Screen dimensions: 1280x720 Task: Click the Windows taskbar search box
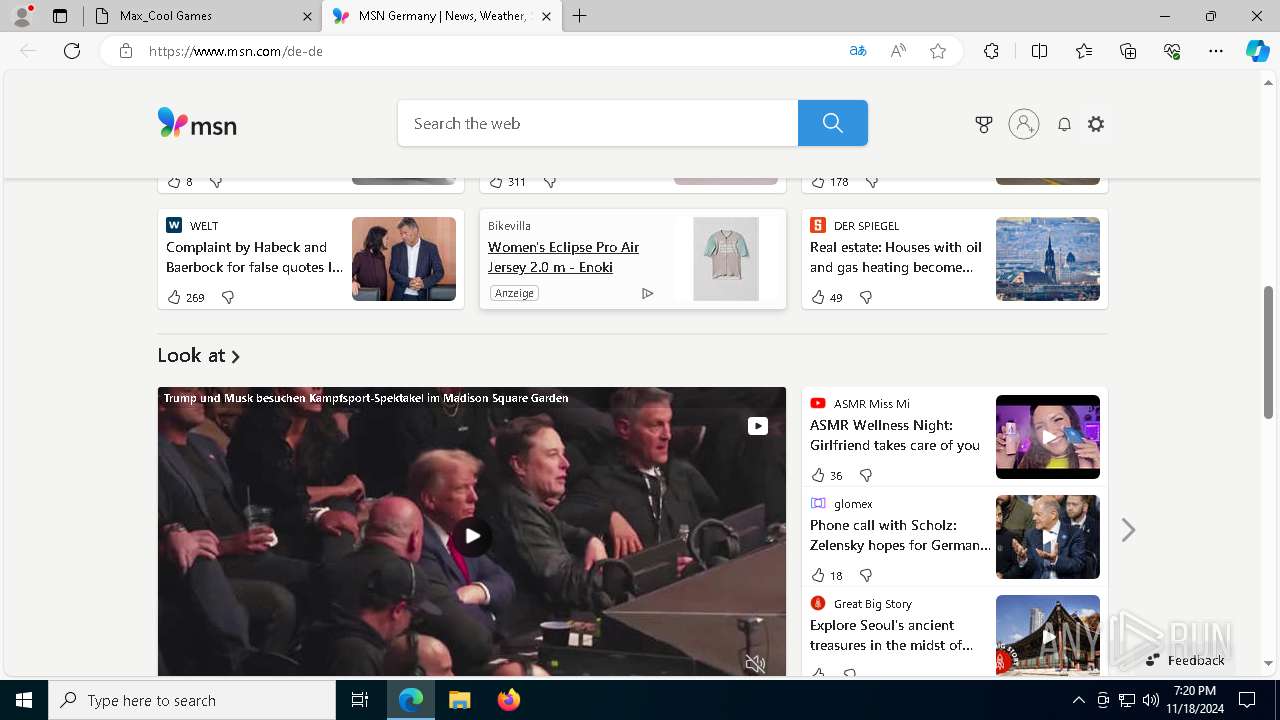[x=192, y=700]
